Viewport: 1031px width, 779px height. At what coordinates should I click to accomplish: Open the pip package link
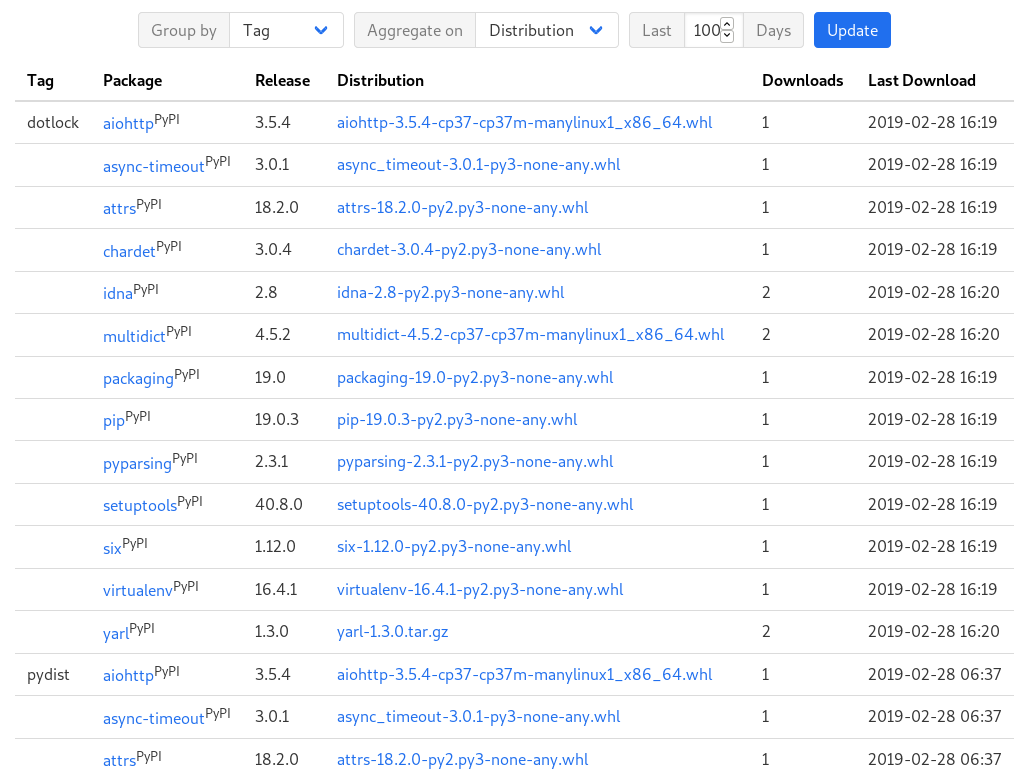[114, 421]
